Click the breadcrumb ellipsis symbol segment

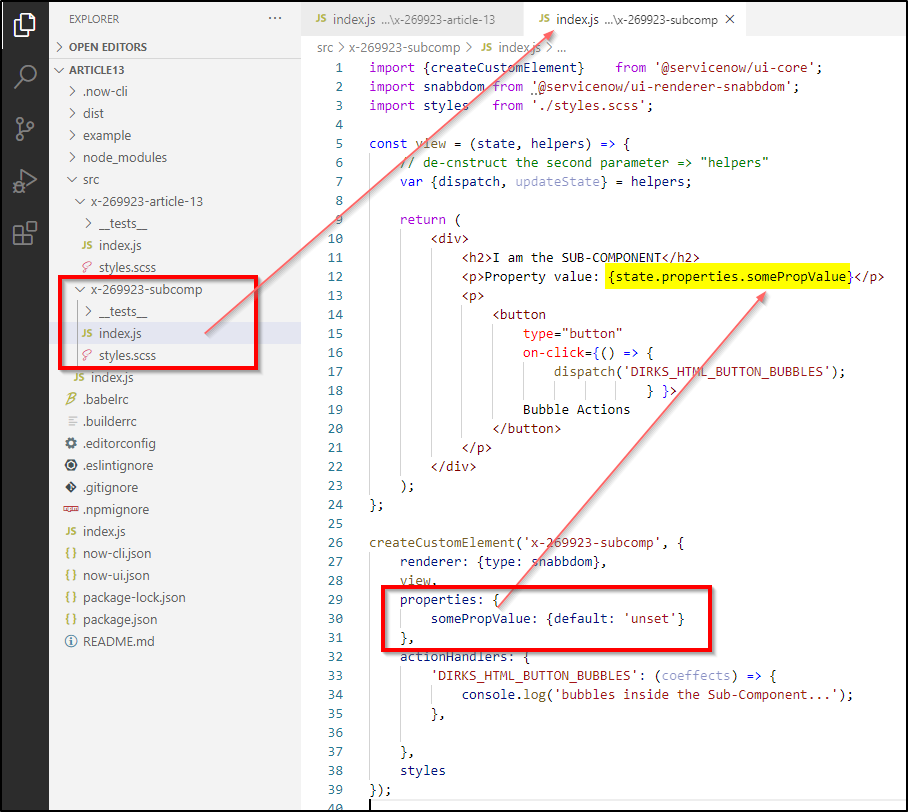click(562, 47)
